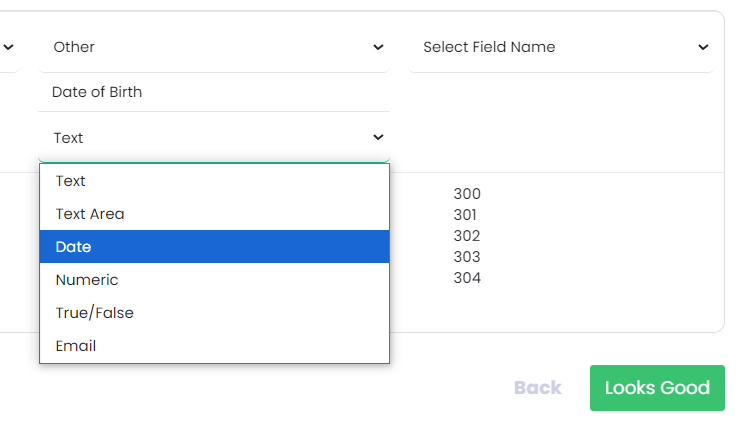743x433 pixels.
Task: Click the preview value "304"
Action: 467,278
